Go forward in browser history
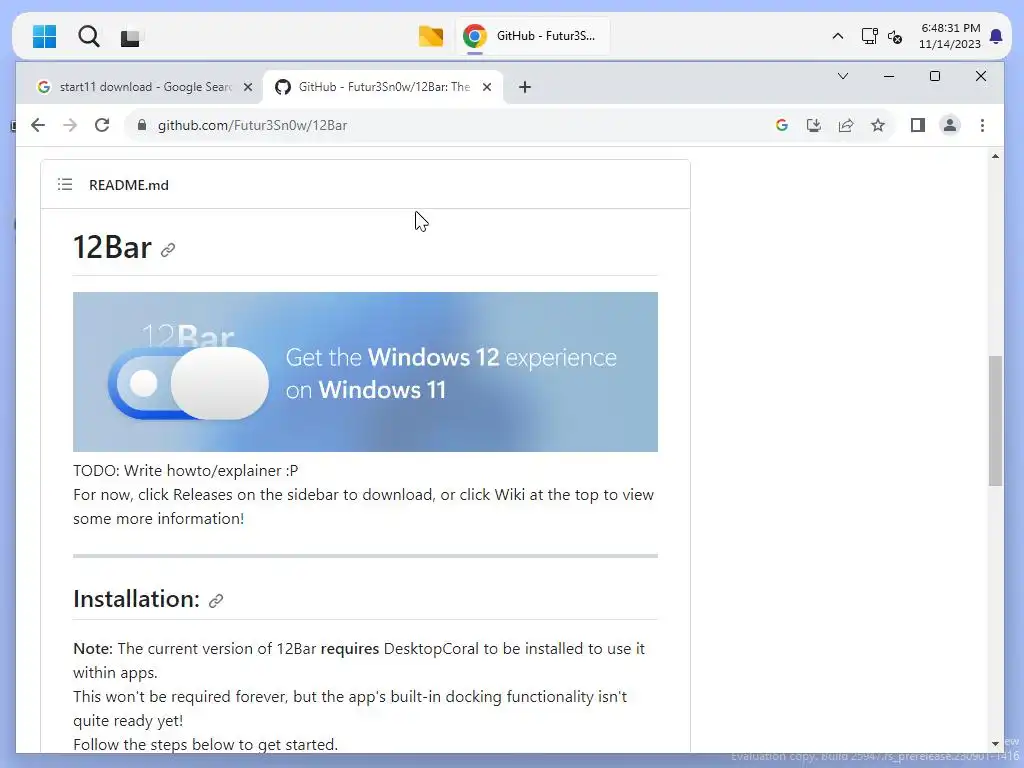 (x=70, y=125)
